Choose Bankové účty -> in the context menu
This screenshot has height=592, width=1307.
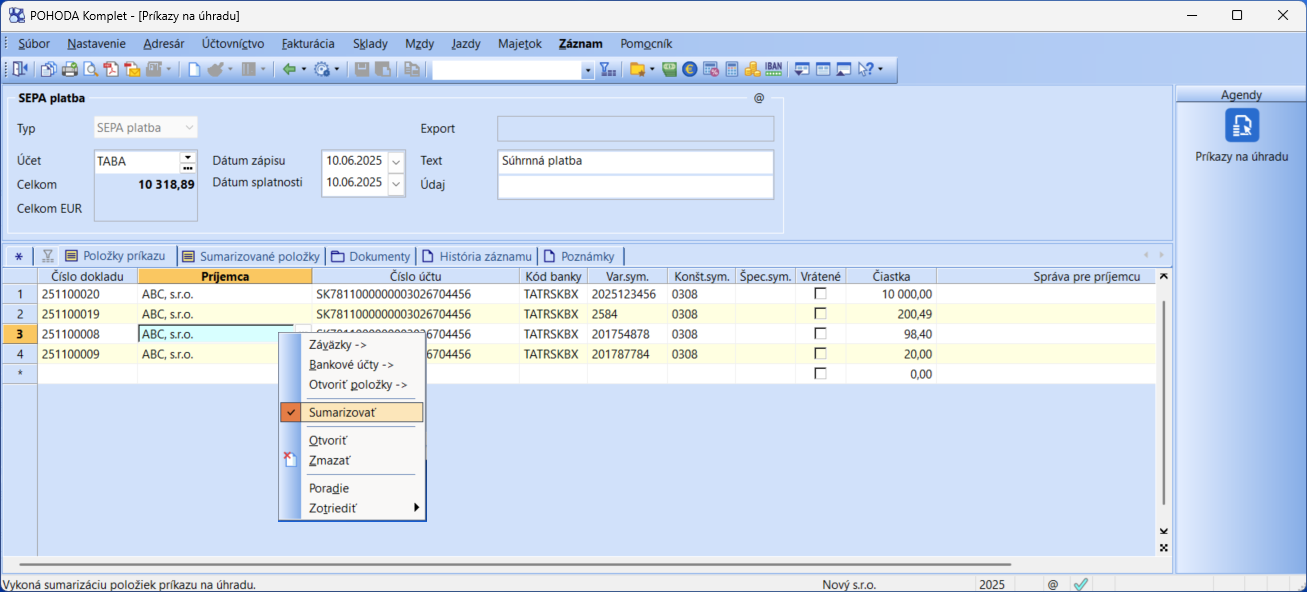tap(352, 364)
